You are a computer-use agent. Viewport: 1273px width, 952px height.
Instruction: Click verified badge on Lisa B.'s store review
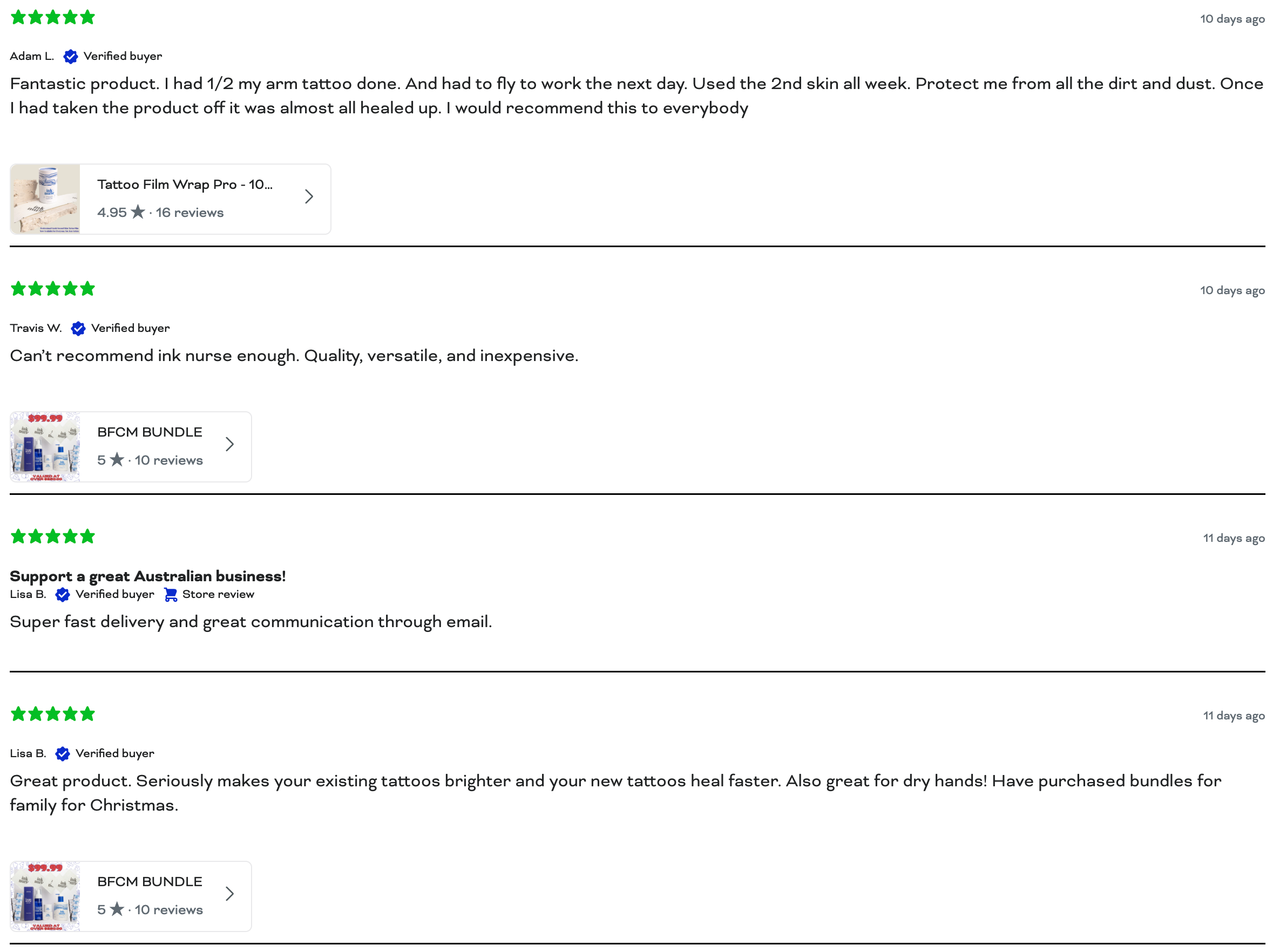[x=62, y=595]
